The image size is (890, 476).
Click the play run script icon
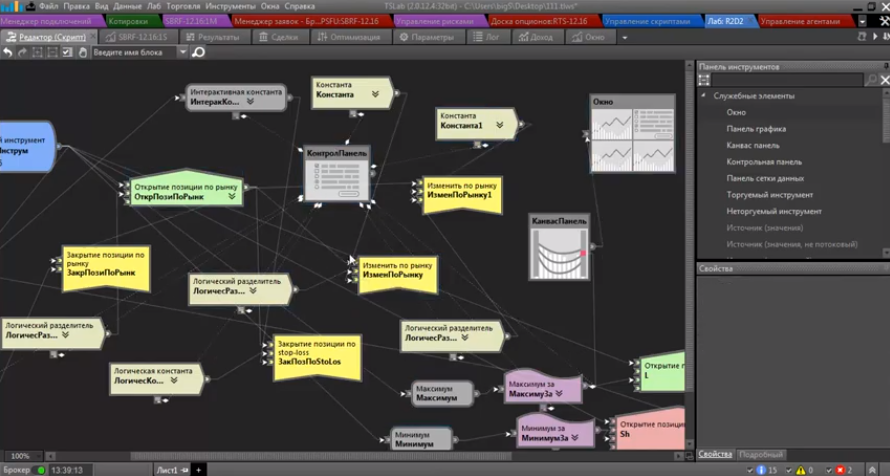875,37
